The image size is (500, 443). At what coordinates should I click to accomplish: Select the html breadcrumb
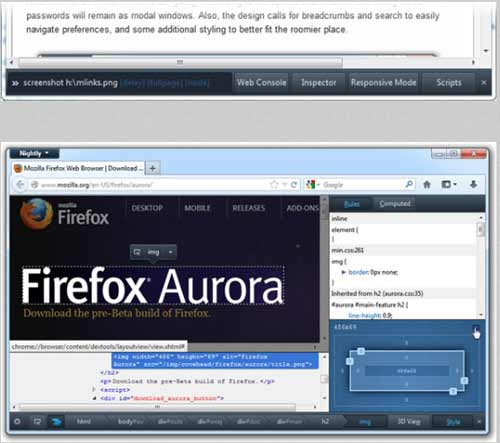(83, 422)
